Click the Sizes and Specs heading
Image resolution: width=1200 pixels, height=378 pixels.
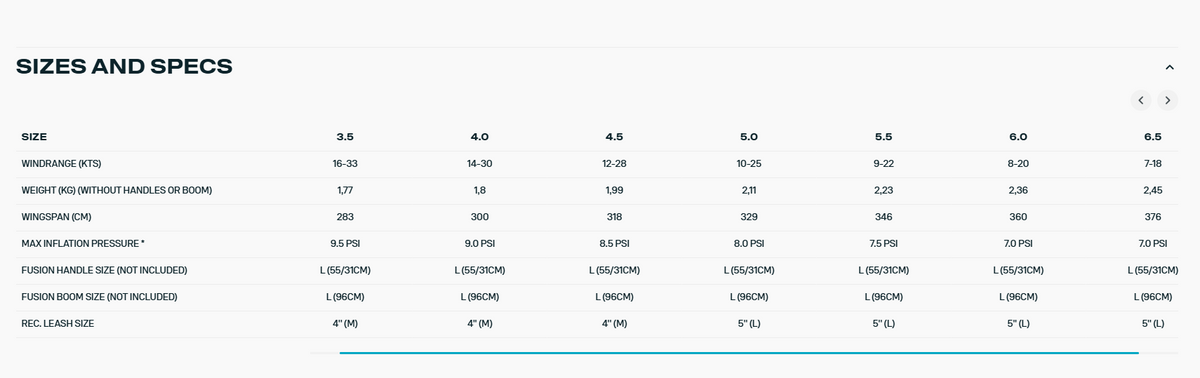[124, 67]
